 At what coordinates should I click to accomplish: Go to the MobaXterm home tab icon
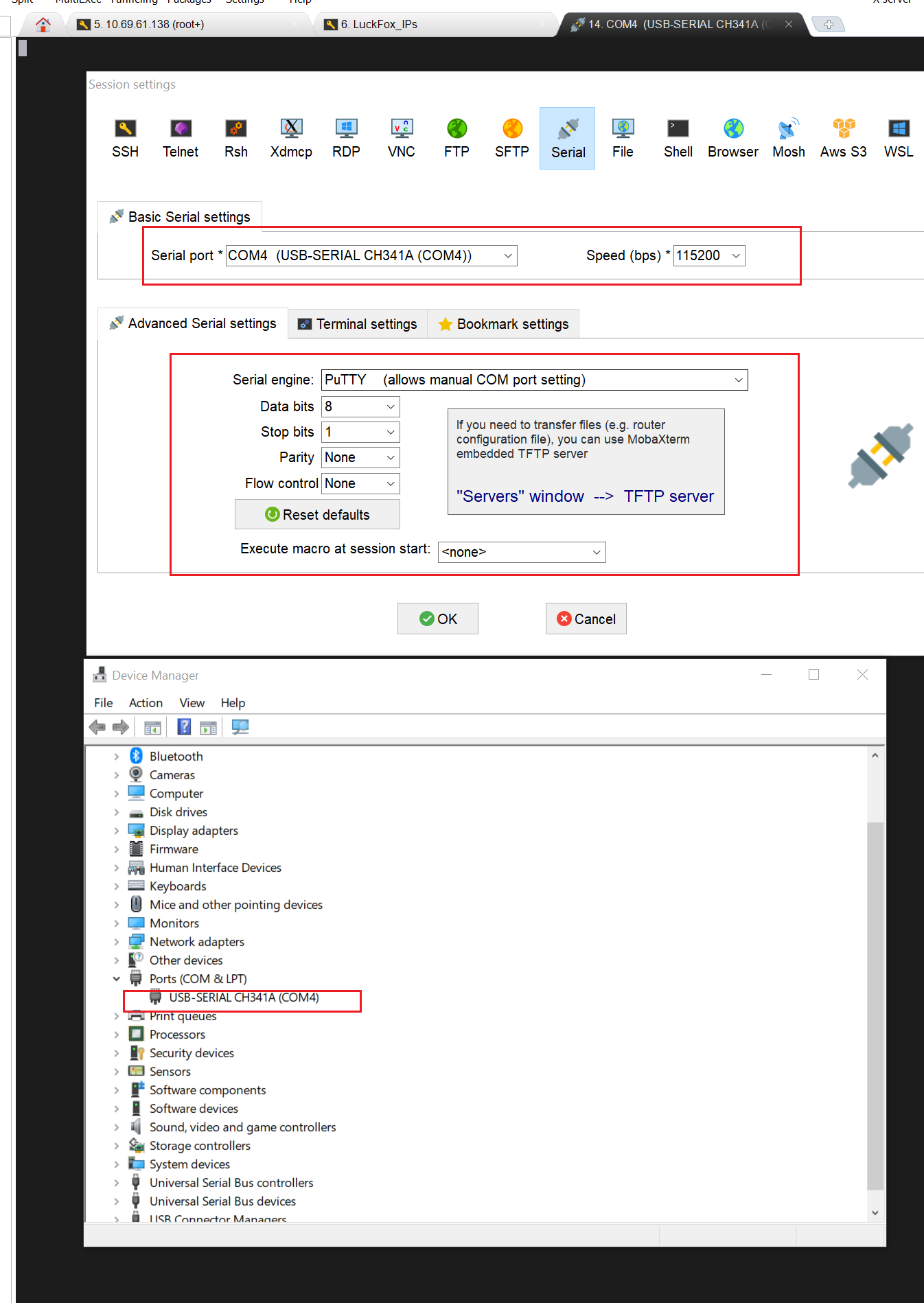(x=43, y=25)
